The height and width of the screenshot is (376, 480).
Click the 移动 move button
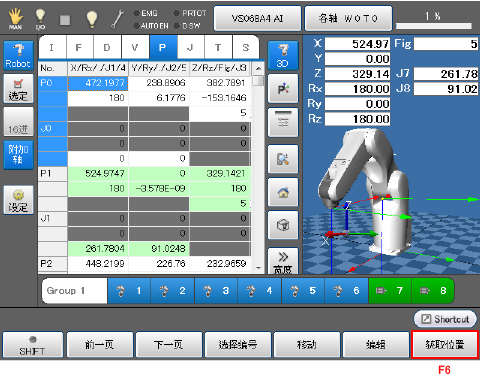[307, 345]
